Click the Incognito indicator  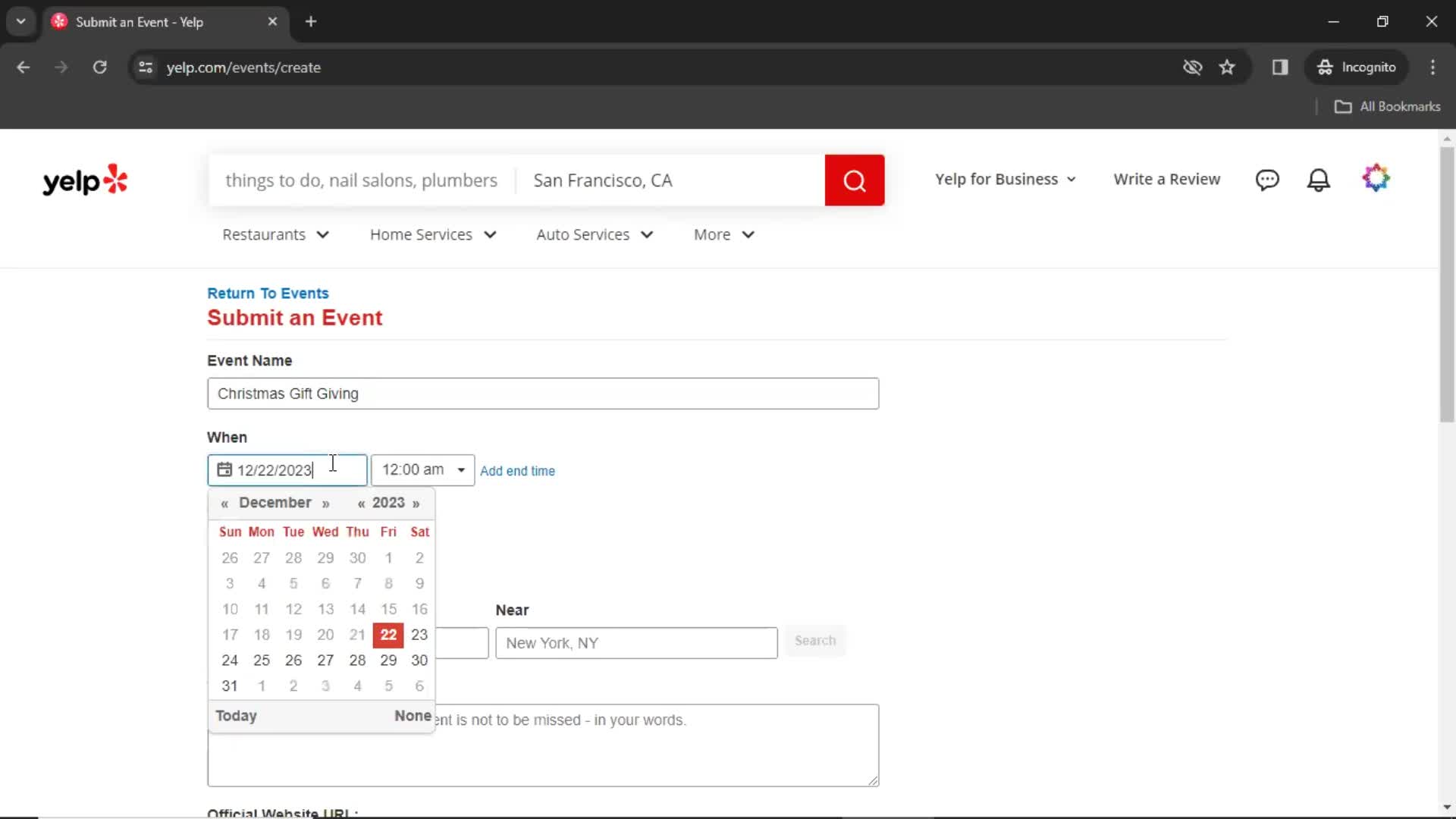coord(1357,67)
